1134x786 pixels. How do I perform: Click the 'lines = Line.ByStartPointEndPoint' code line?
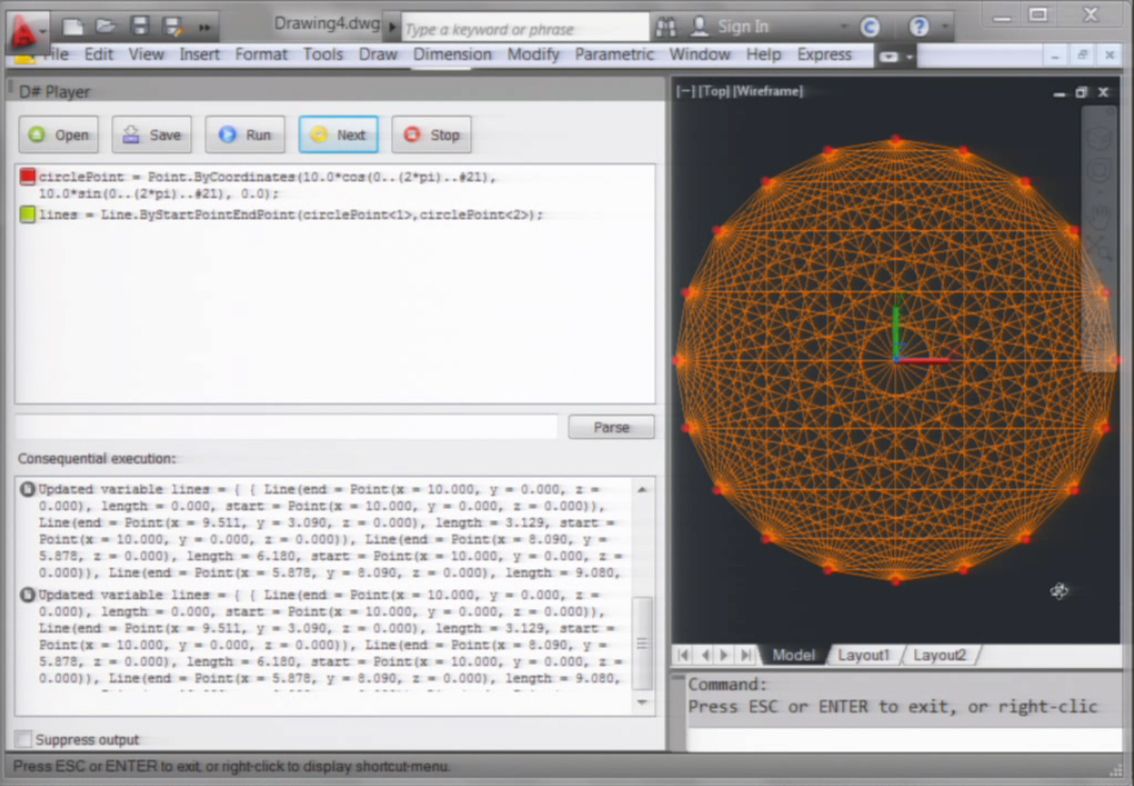291,214
